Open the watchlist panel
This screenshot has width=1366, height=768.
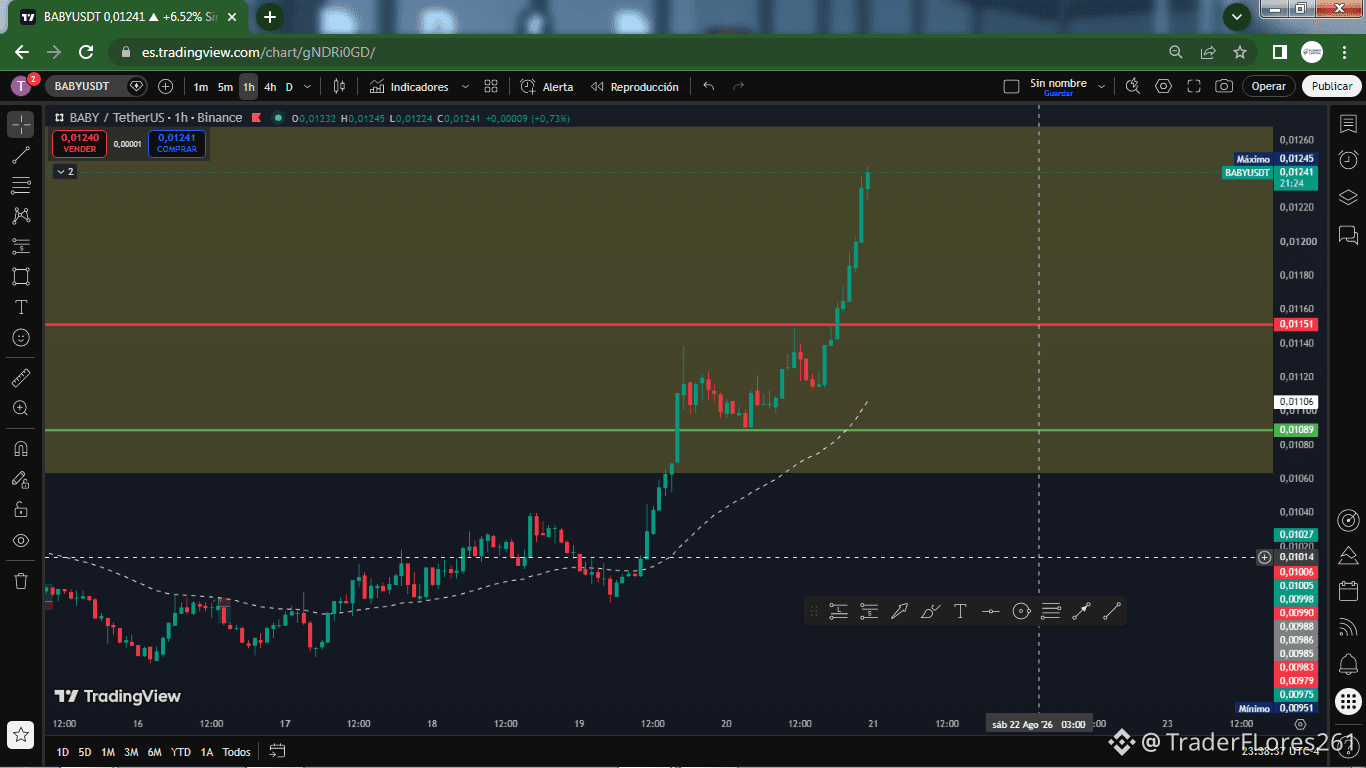1348,123
